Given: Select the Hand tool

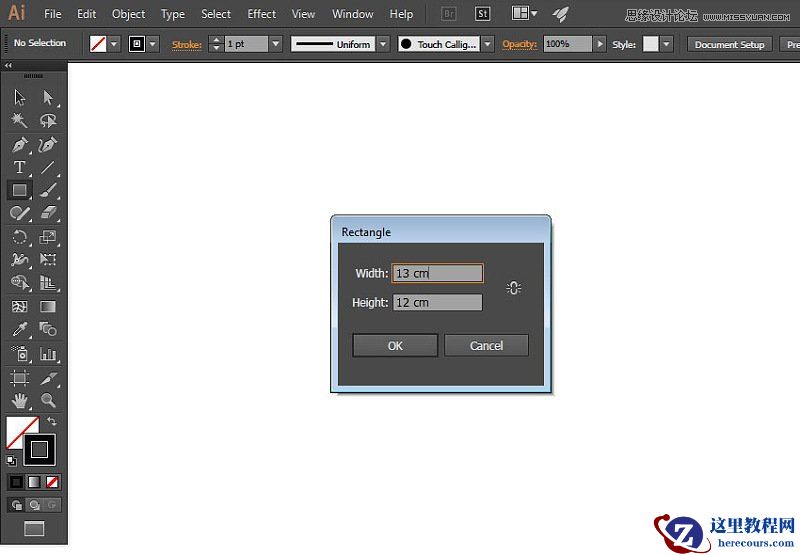Looking at the screenshot, I should pos(19,400).
